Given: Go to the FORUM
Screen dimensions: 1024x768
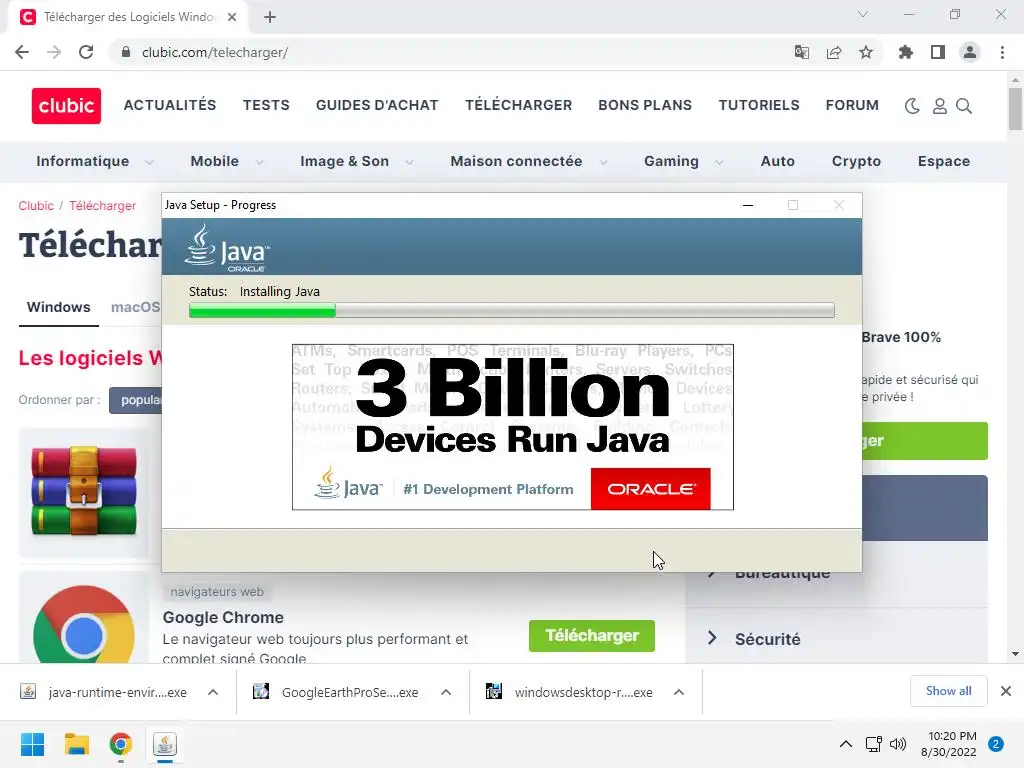Looking at the screenshot, I should 852,105.
